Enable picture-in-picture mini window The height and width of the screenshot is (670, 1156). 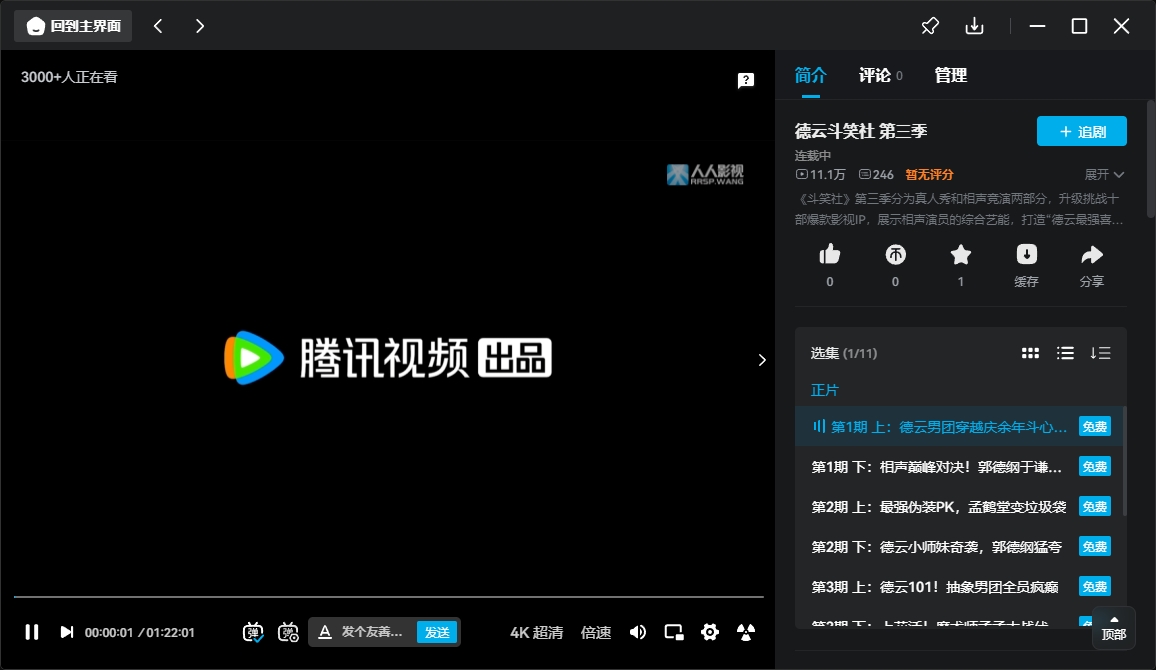coord(674,632)
